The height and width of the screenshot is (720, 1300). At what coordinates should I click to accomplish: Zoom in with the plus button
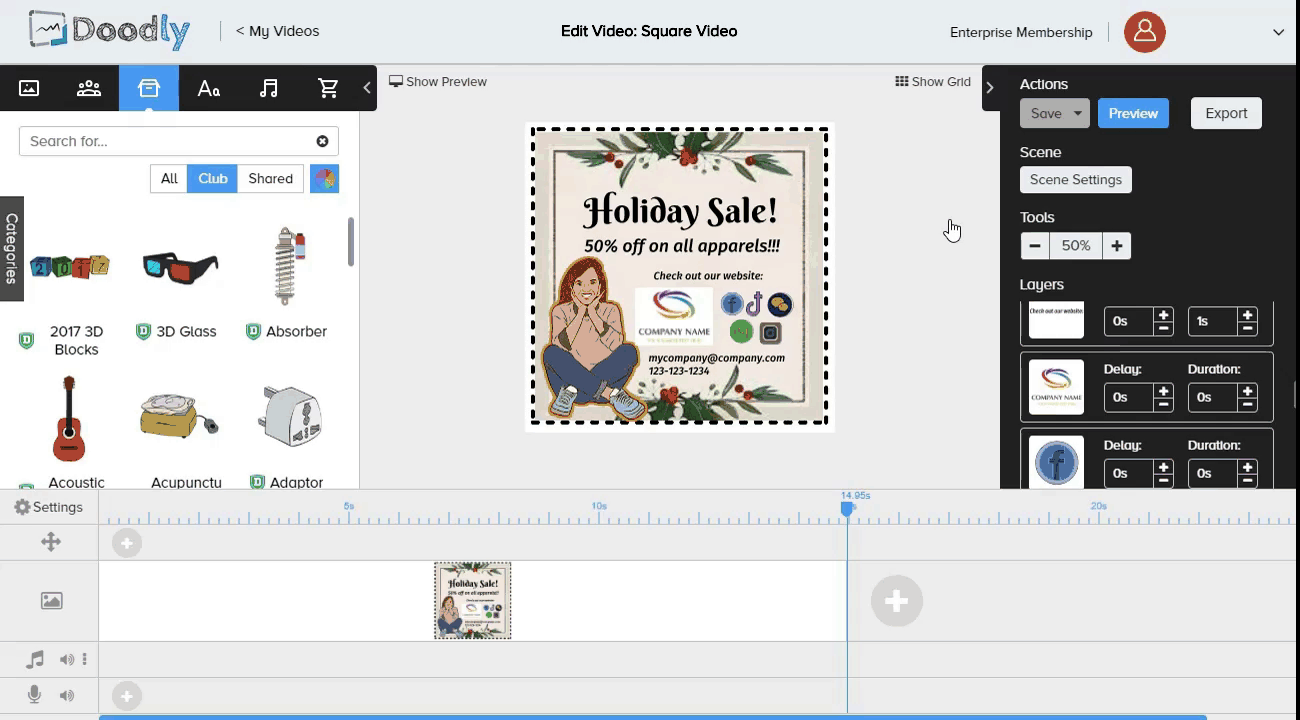(x=1117, y=246)
